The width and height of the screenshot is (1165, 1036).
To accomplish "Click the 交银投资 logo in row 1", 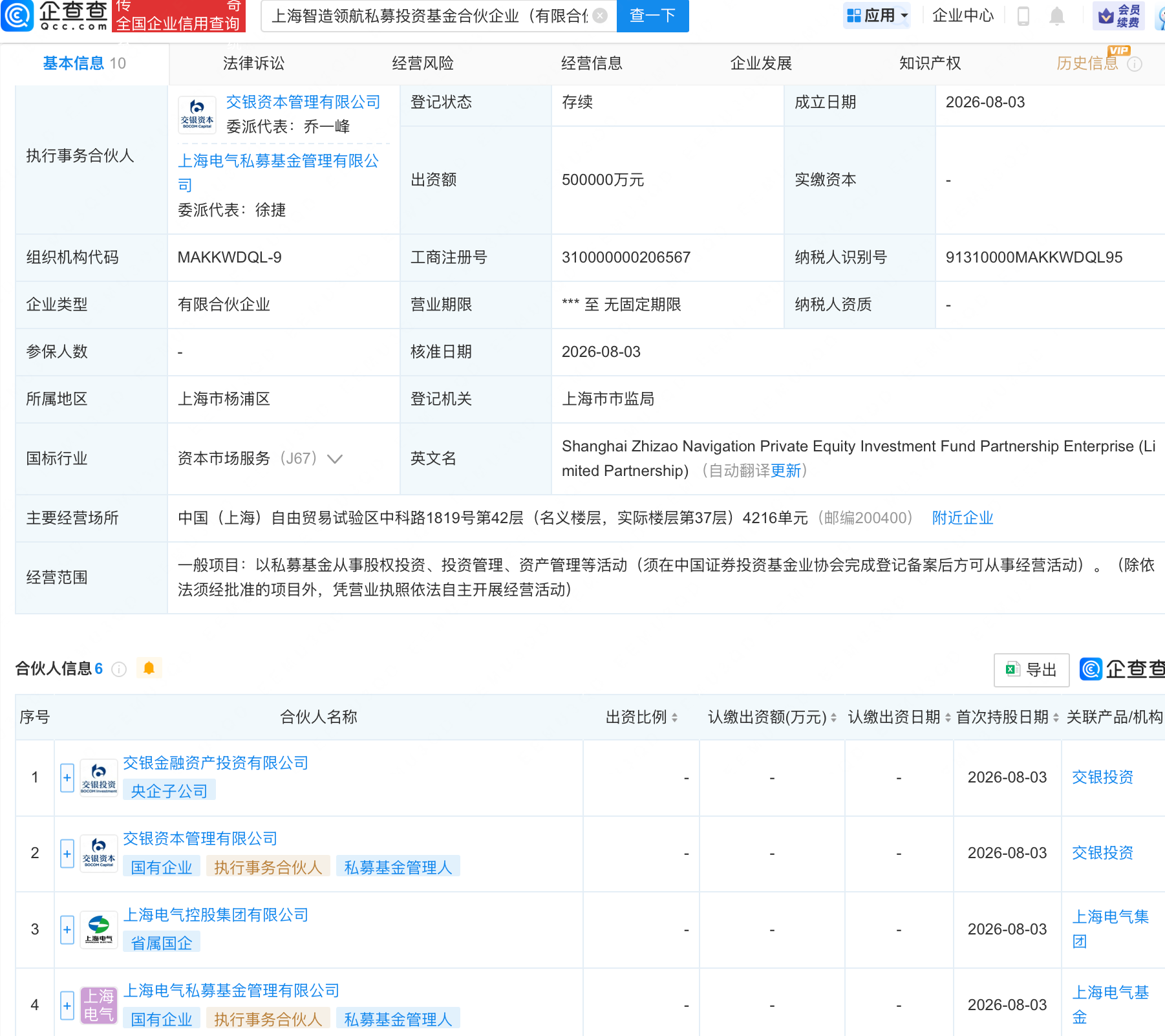I will (99, 777).
